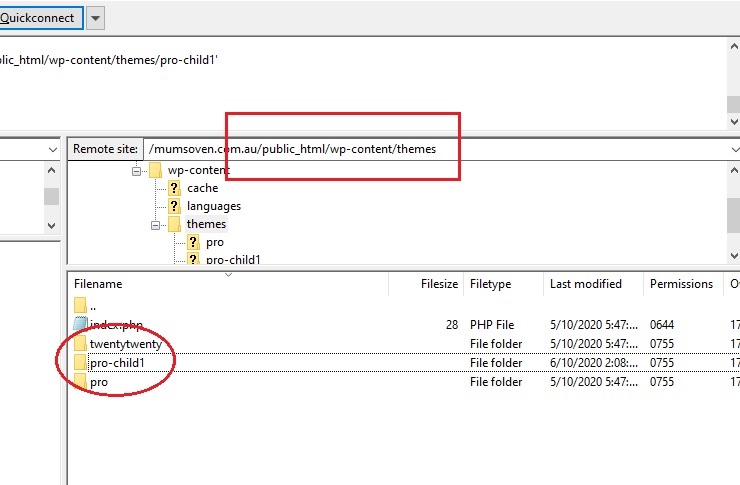This screenshot has height=485, width=740.
Task: Select the languages folder in tree
Action: (214, 206)
